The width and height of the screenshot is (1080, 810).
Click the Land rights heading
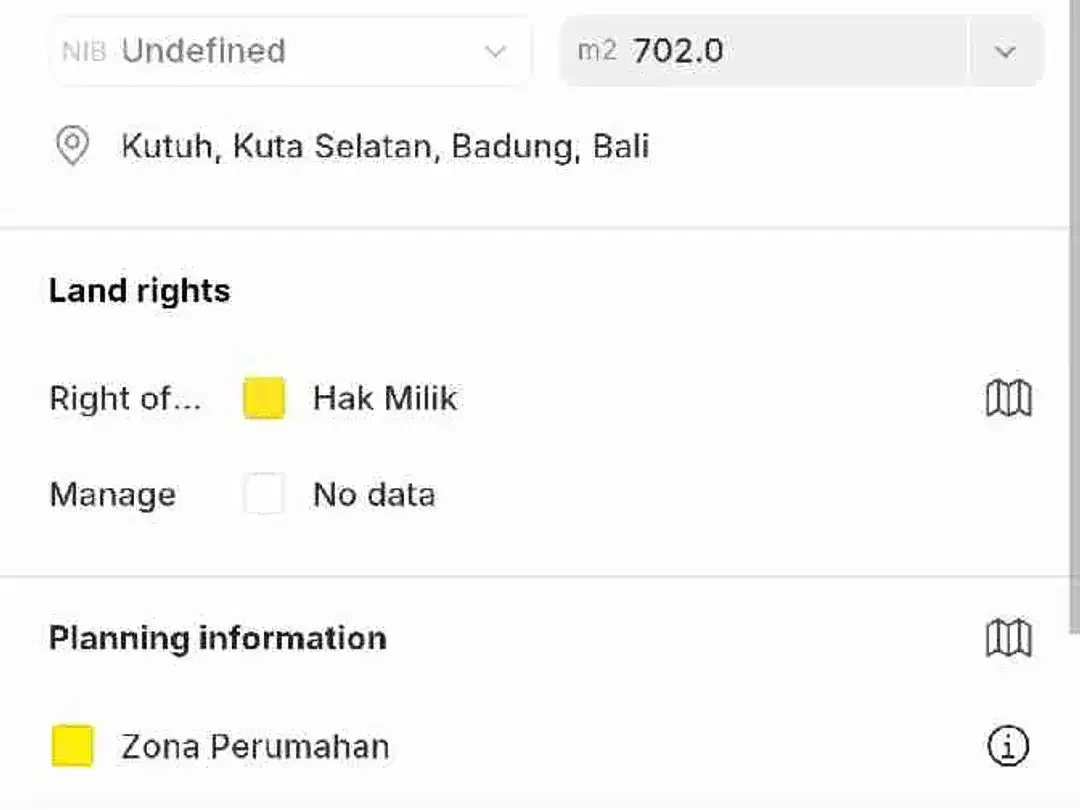[x=140, y=291]
